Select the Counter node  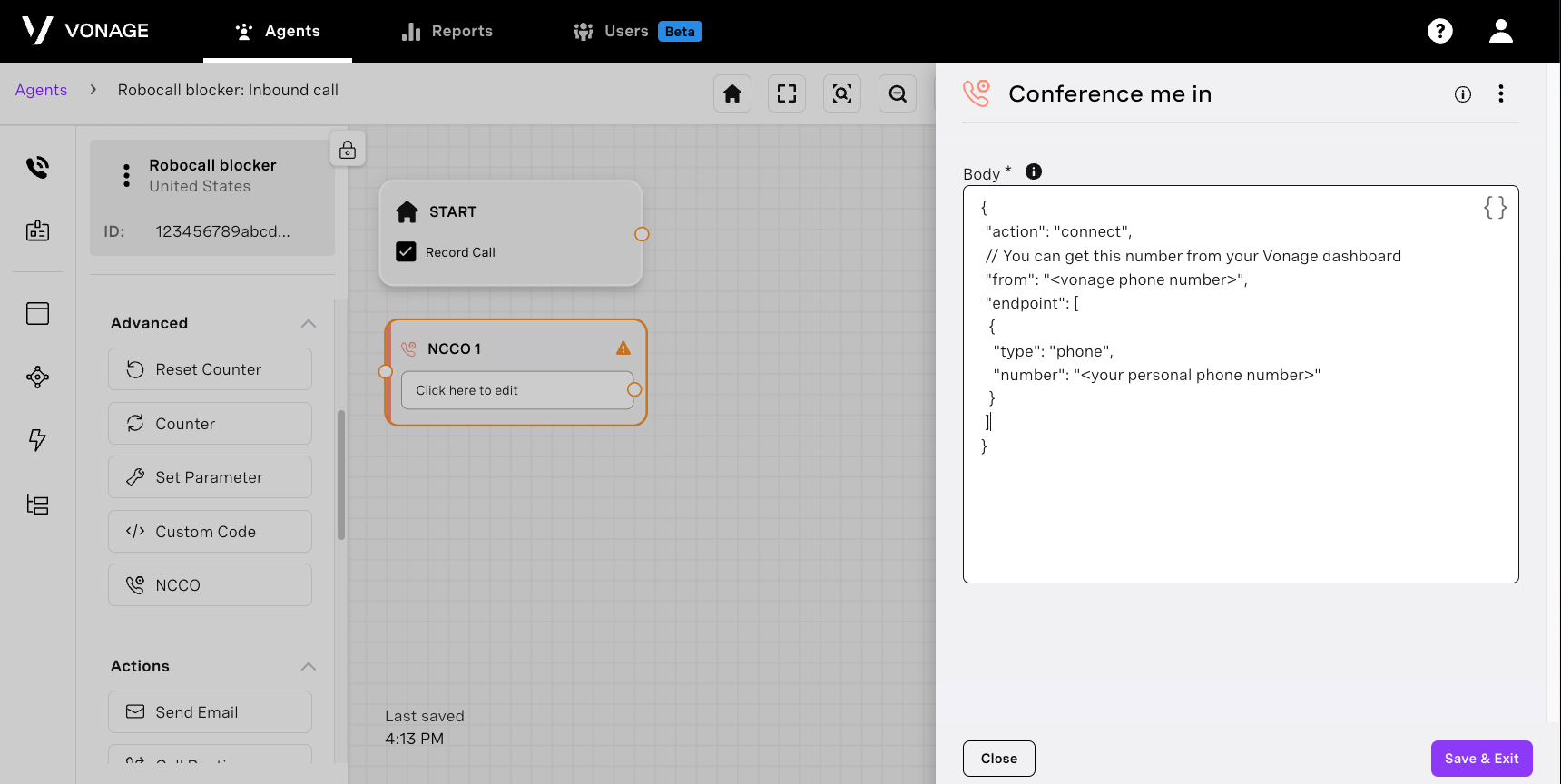210,423
